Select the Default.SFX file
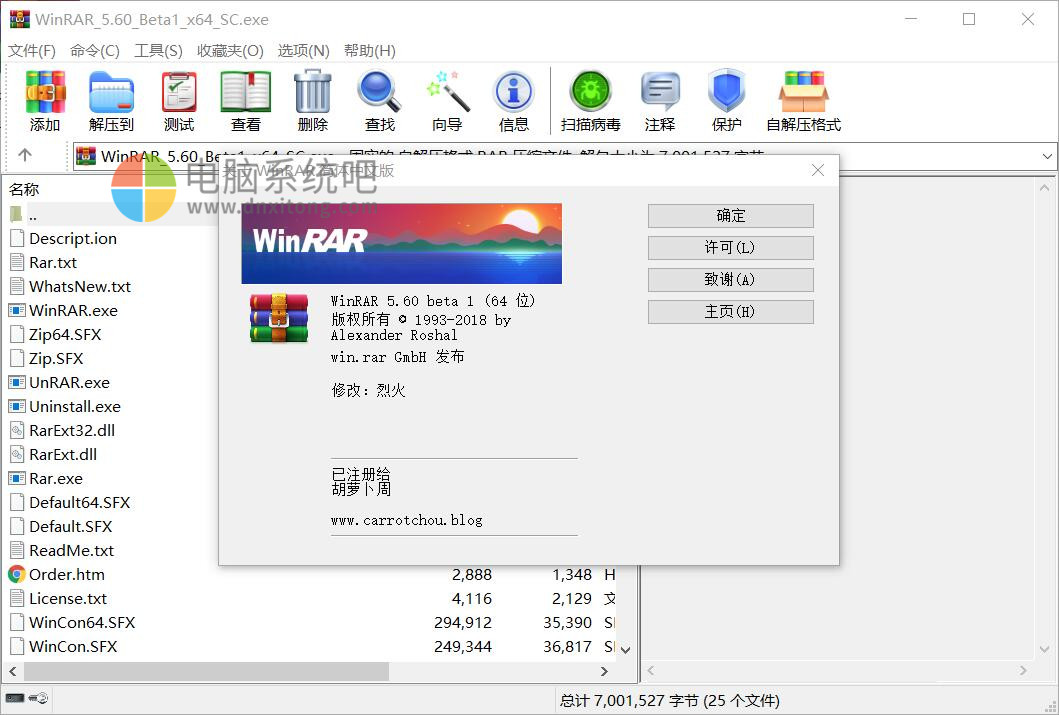This screenshot has width=1059, height=715. 70,527
